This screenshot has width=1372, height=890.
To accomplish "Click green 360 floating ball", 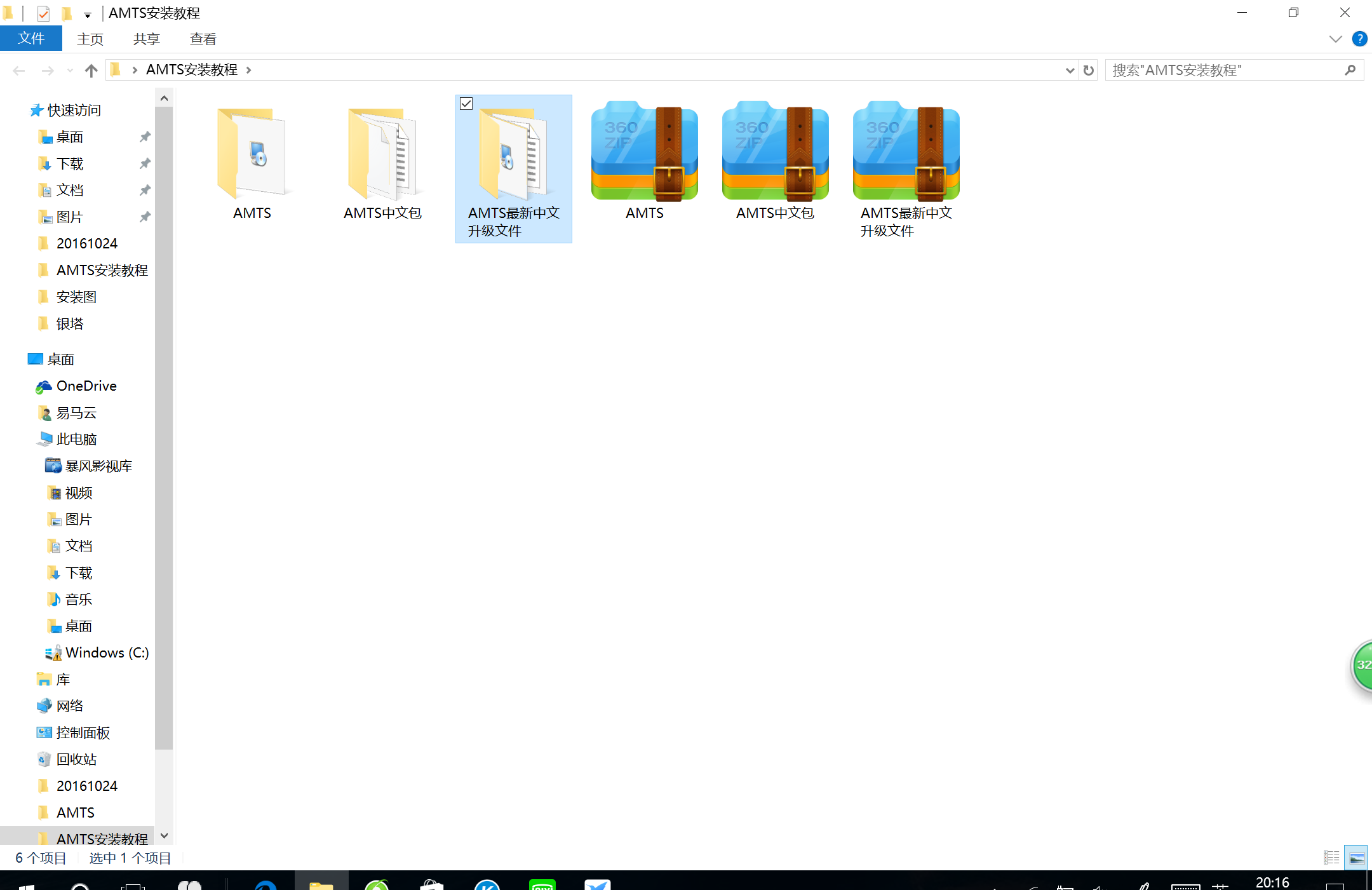I will pos(1362,665).
